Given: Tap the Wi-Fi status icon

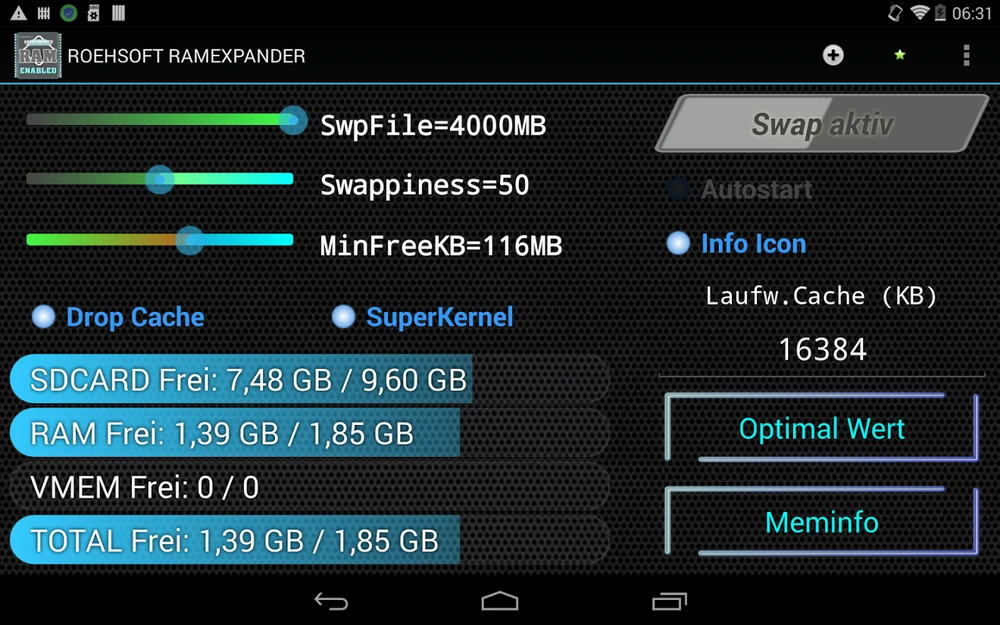Looking at the screenshot, I should click(918, 12).
